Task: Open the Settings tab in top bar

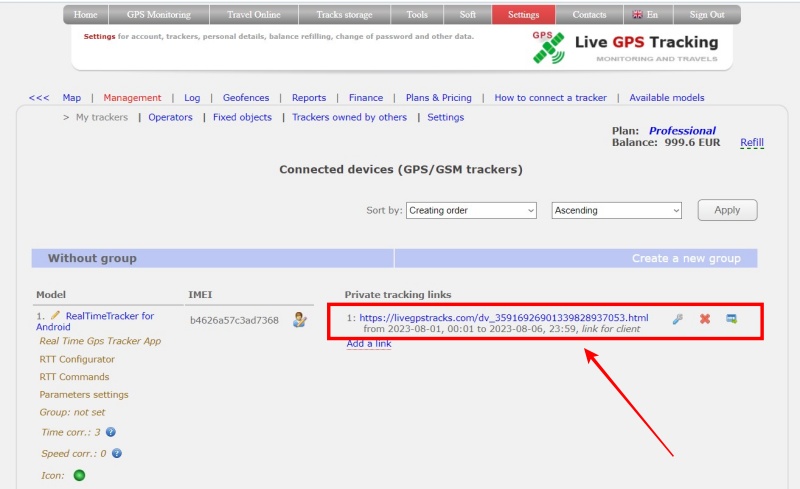Action: coord(523,15)
